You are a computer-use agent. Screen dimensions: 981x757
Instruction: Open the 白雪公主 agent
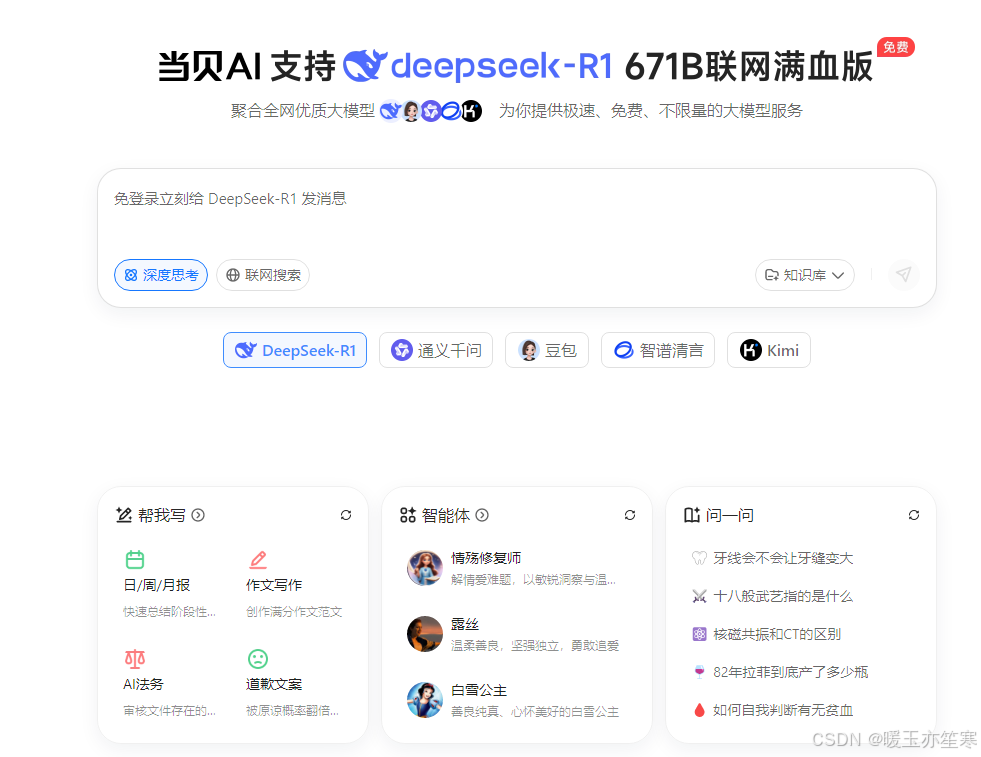tap(516, 700)
